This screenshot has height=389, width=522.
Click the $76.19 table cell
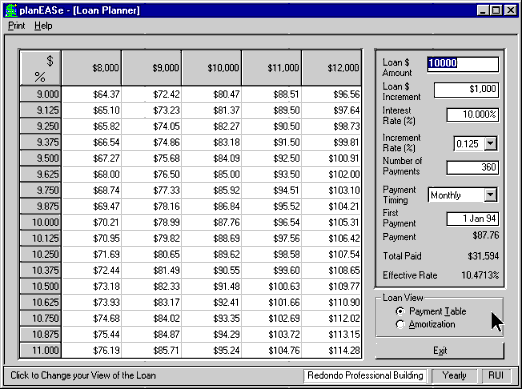point(92,350)
